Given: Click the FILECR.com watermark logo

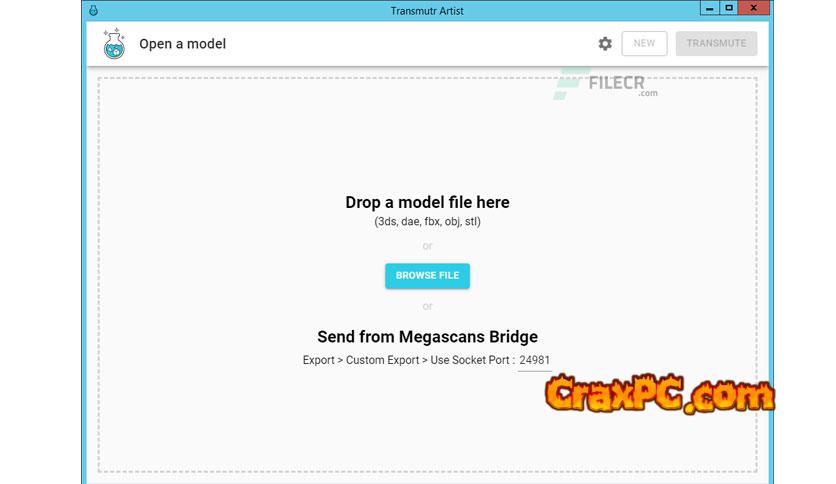Looking at the screenshot, I should pyautogui.click(x=606, y=84).
